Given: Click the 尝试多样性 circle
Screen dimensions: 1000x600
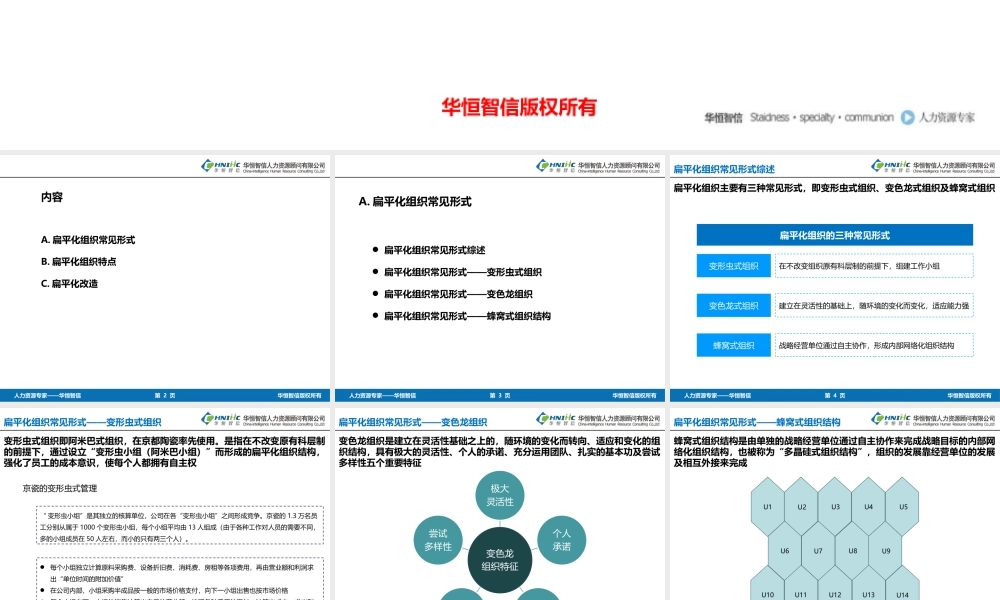Looking at the screenshot, I should [438, 540].
